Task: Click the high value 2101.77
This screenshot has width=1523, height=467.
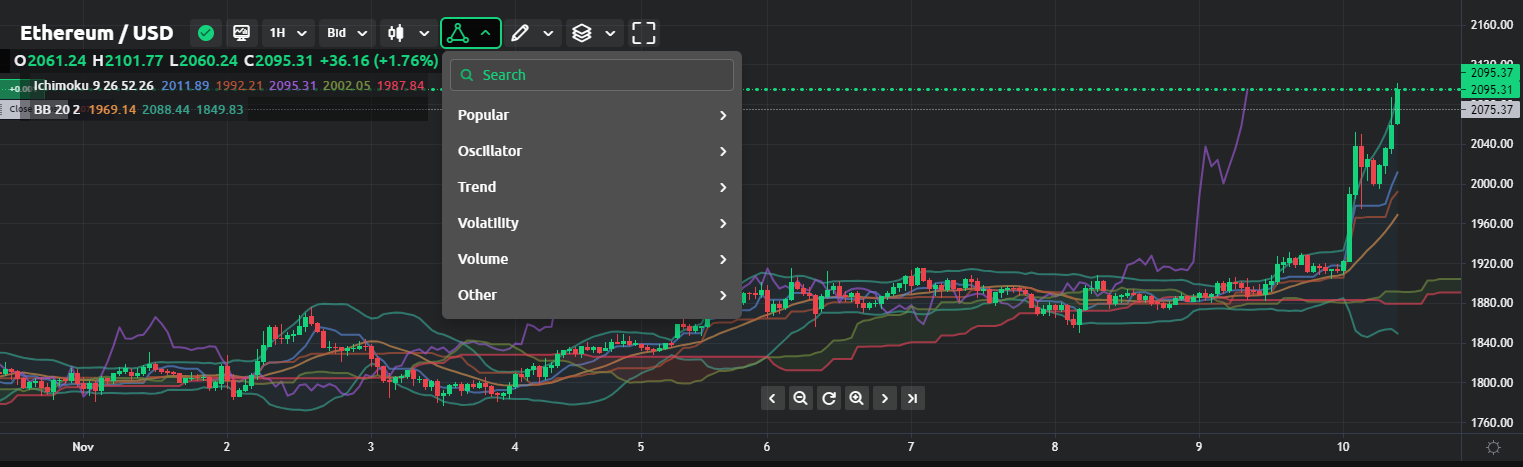Action: (x=134, y=60)
